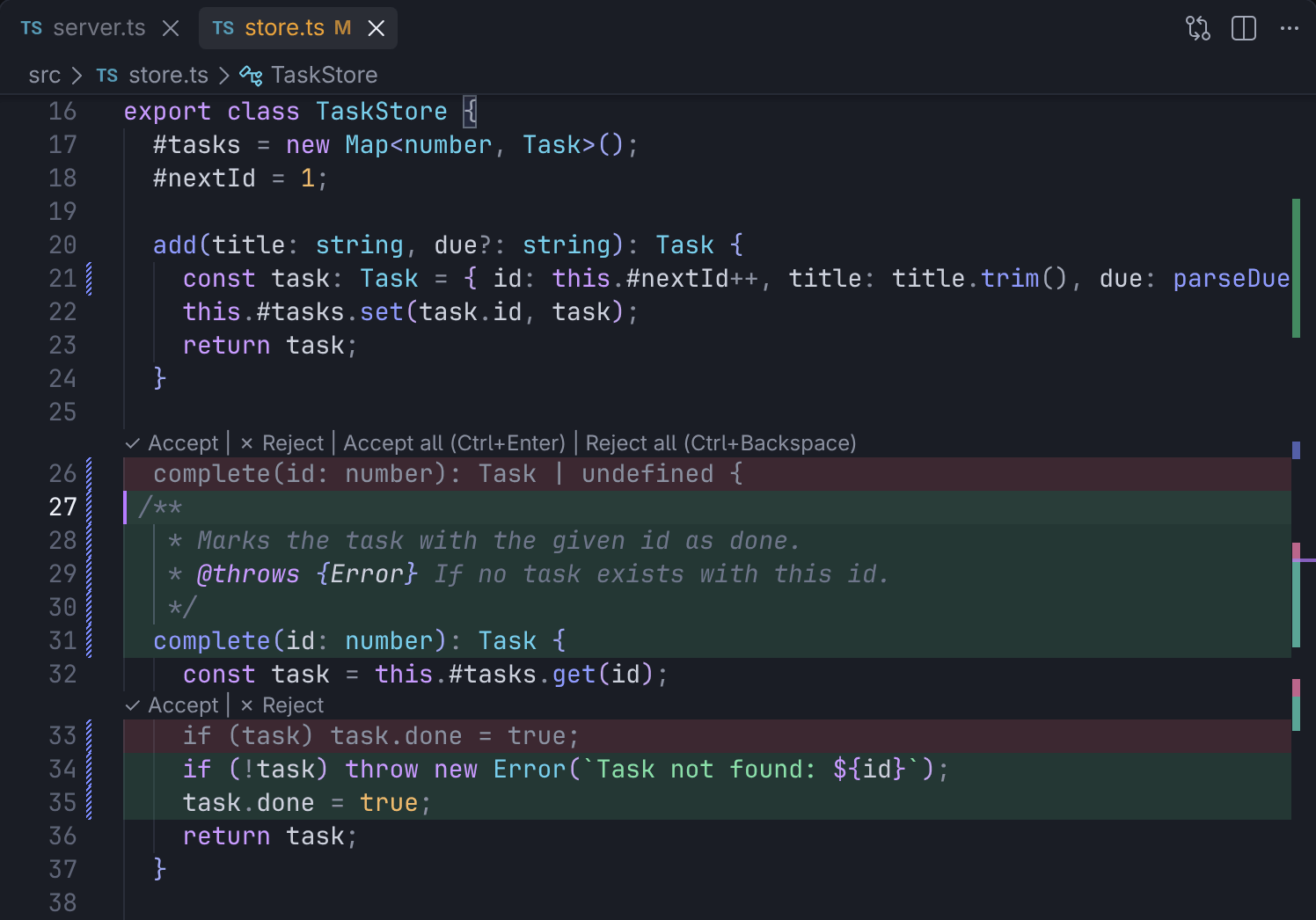This screenshot has width=1316, height=920.
Task: Click the @throws doc tag
Action: pos(248,574)
